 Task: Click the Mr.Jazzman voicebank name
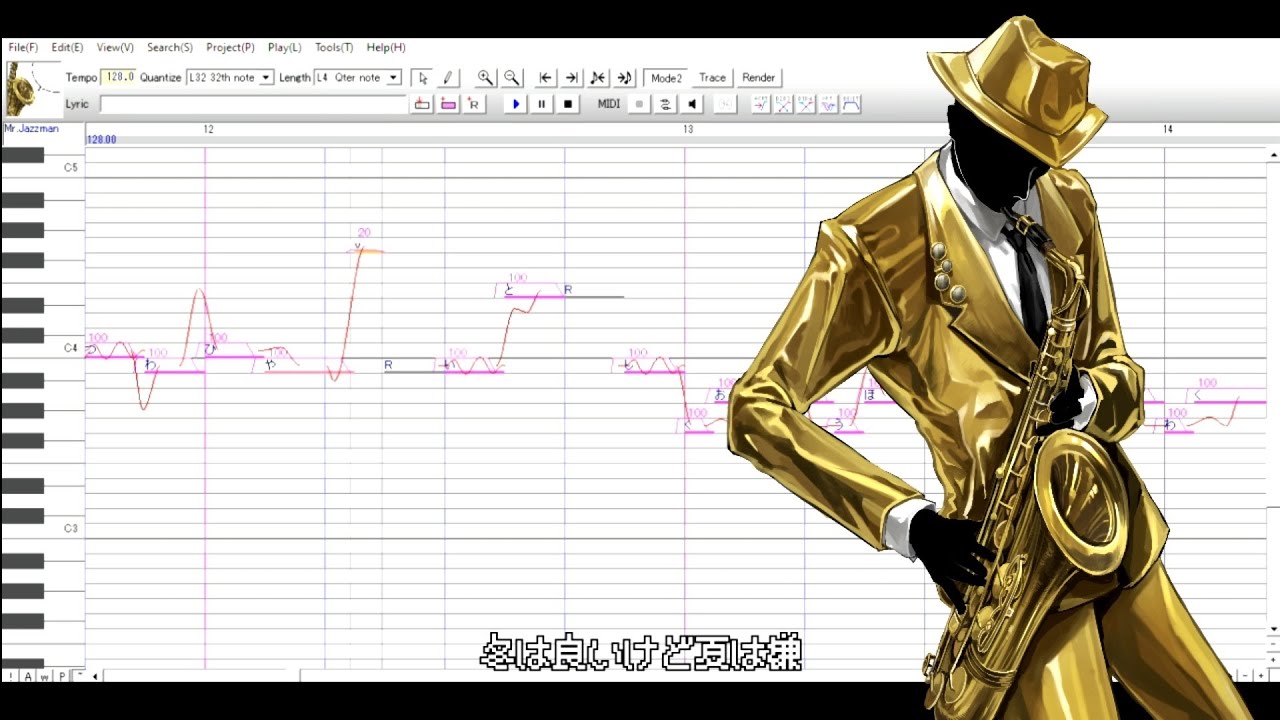(31, 129)
